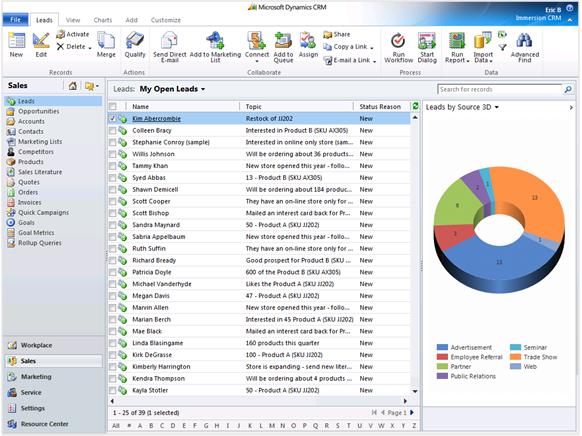
Task: Click the Send Direct E-mail icon
Action: (169, 40)
